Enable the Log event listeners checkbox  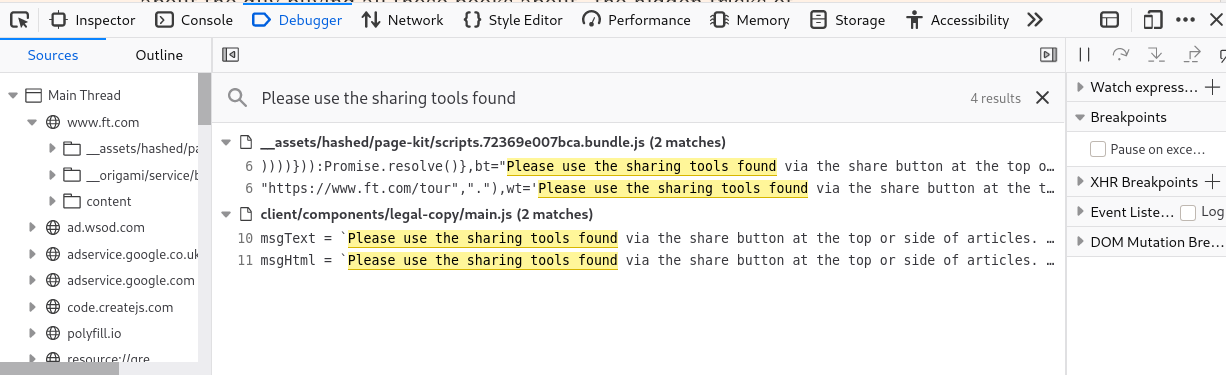pos(1188,213)
